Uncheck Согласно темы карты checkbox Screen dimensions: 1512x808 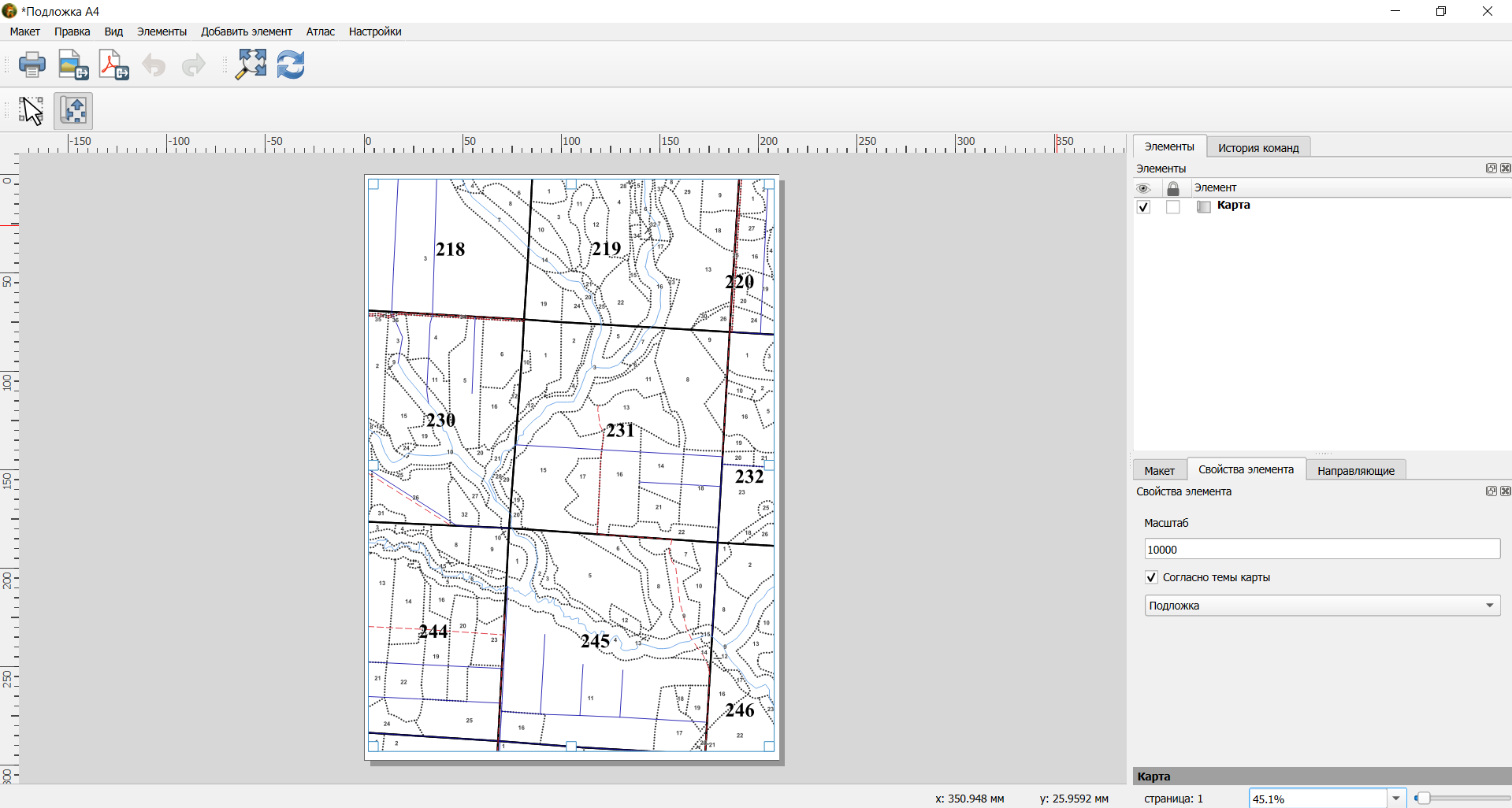pos(1151,577)
